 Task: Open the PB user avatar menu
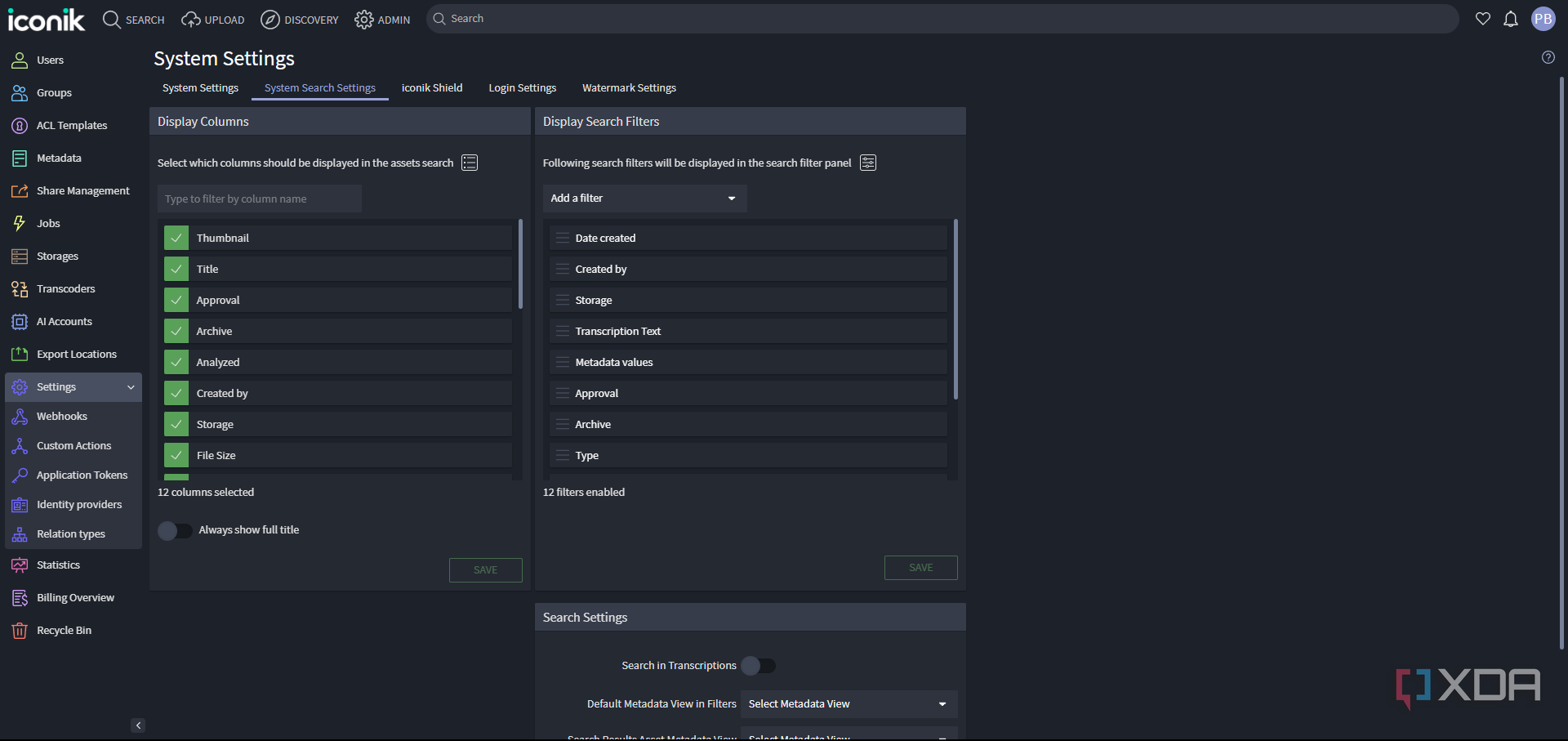1543,19
